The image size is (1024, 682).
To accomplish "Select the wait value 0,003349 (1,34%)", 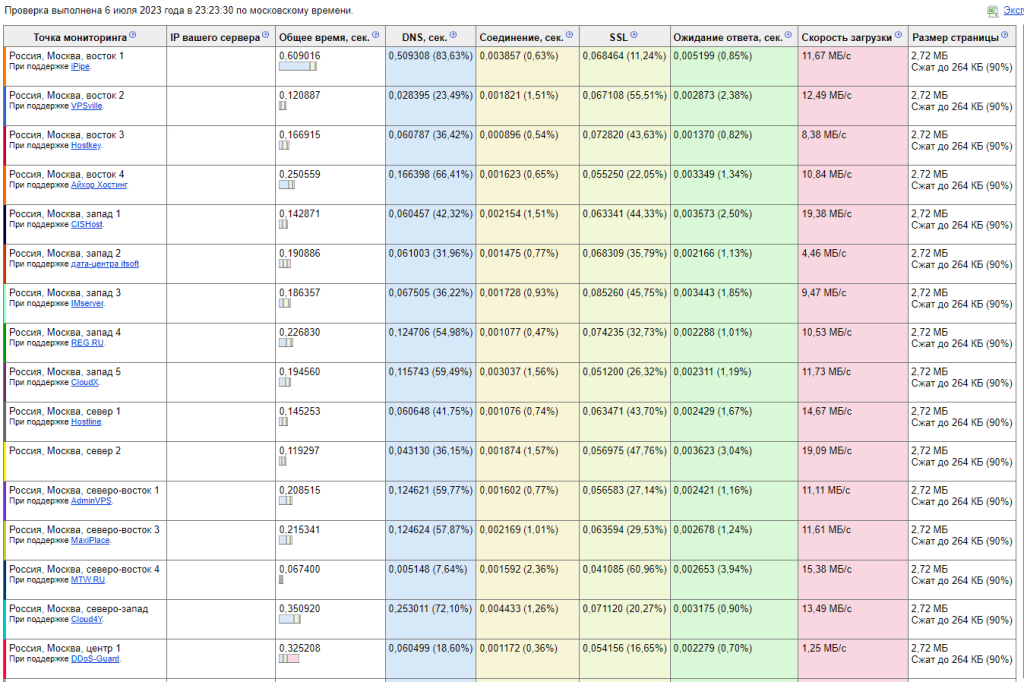I will (712, 174).
